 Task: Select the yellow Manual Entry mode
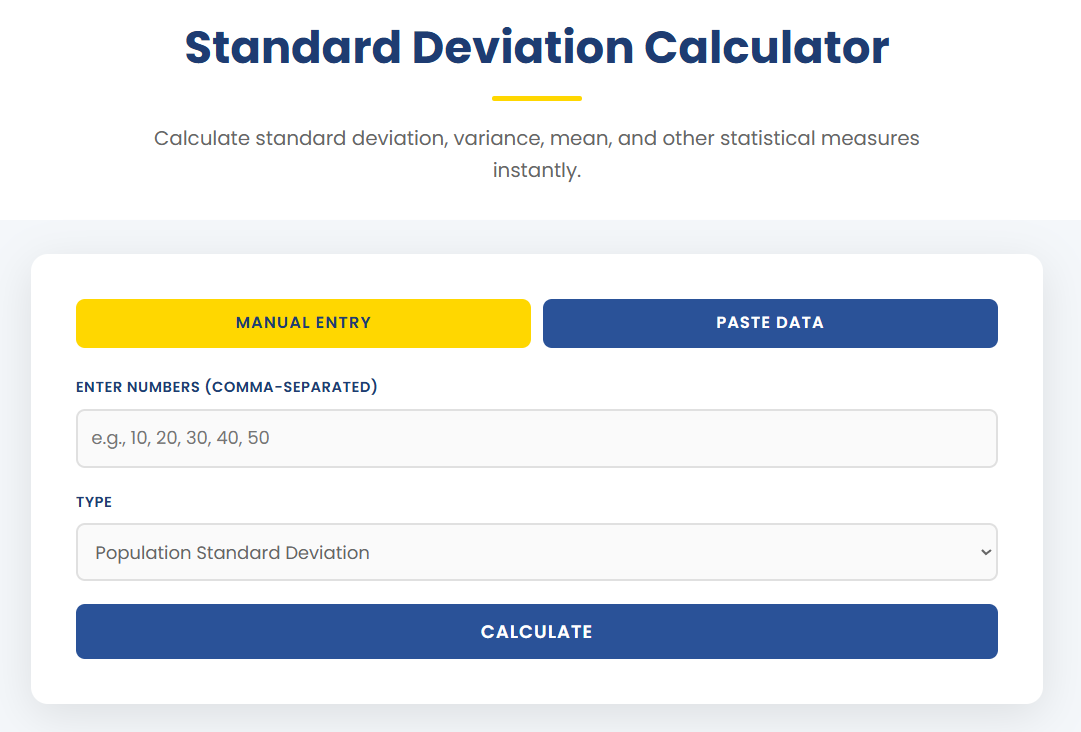pyautogui.click(x=303, y=323)
